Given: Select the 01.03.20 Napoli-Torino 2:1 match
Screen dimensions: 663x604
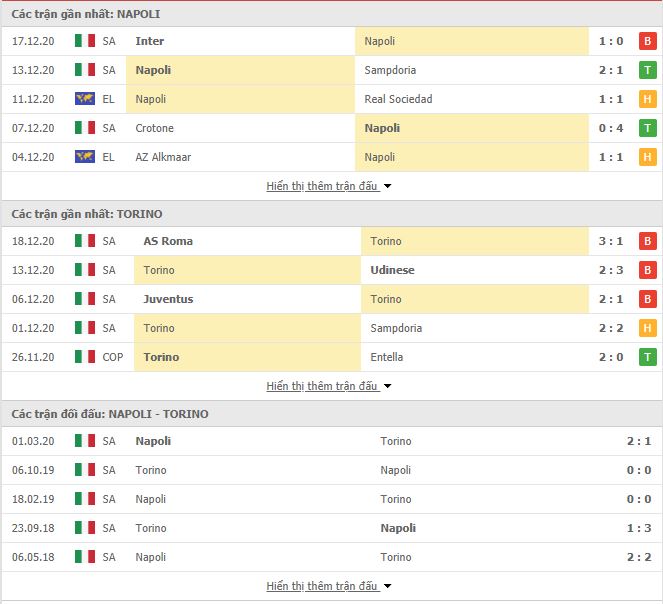Looking at the screenshot, I should coord(332,441).
